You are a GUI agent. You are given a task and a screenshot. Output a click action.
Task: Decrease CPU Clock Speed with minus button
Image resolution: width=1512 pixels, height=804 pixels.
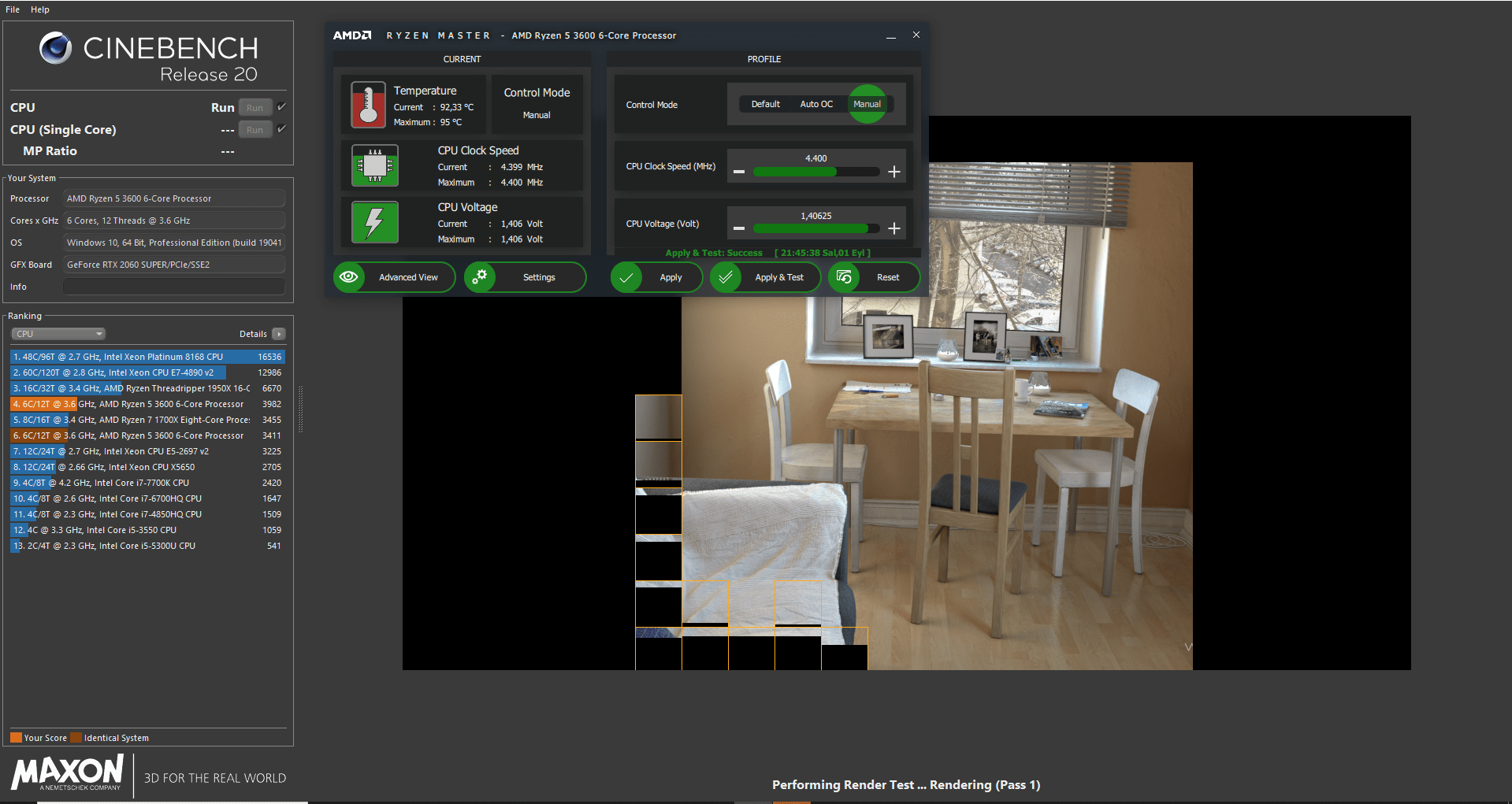pos(739,172)
